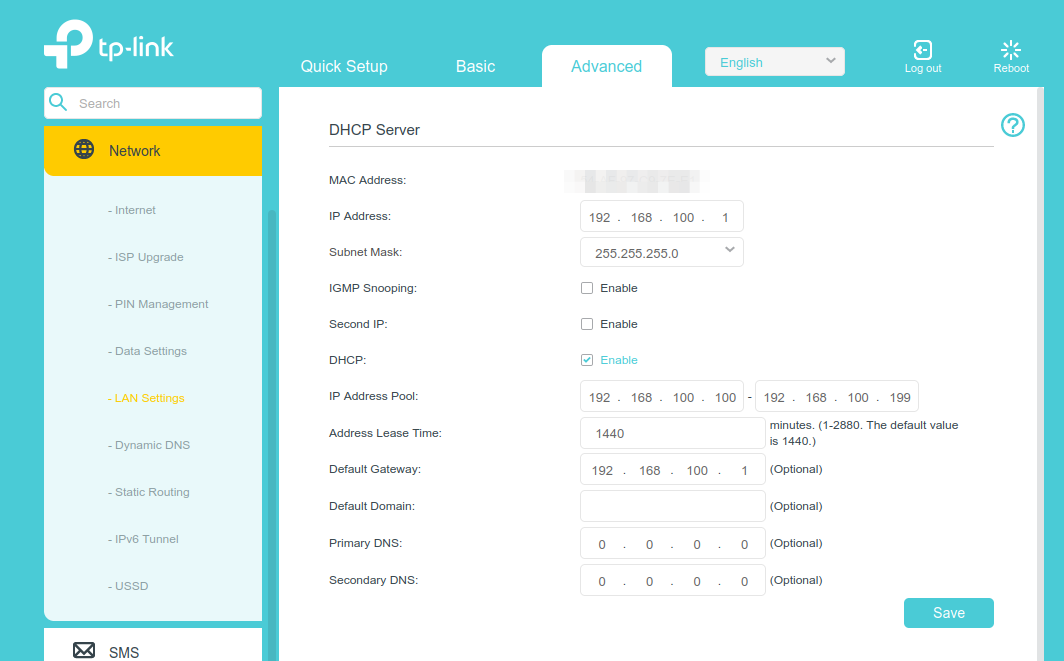The height and width of the screenshot is (661, 1064).
Task: Click the SMS envelope icon
Action: click(x=84, y=650)
